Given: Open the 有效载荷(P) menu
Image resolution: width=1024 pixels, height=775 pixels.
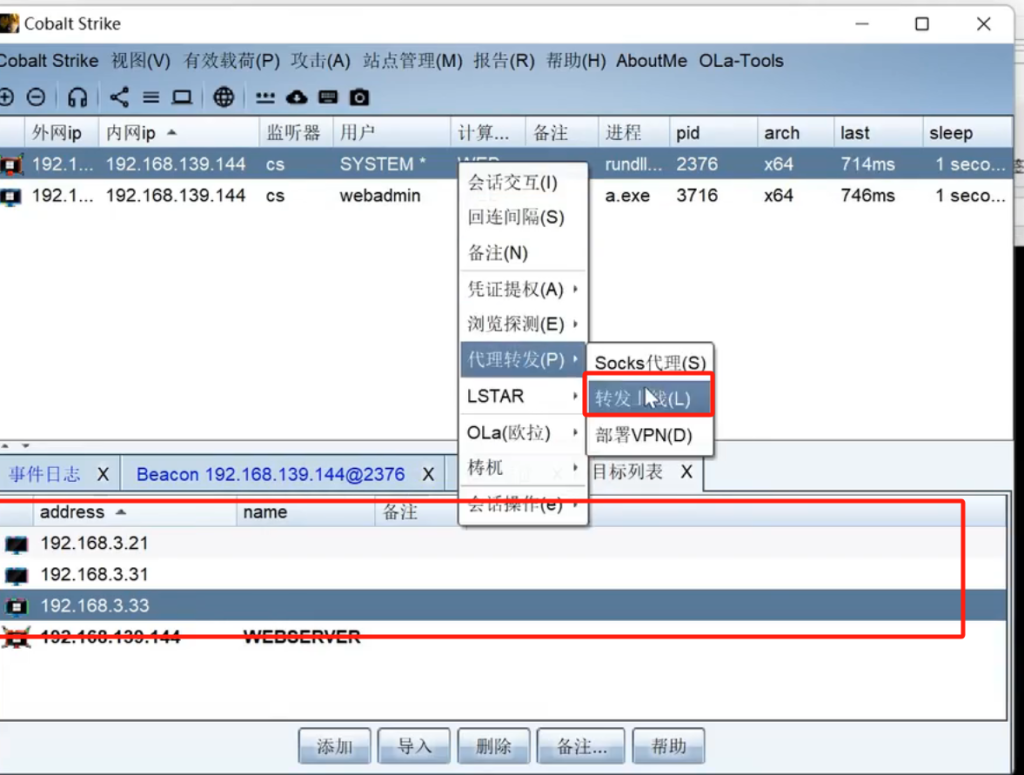Looking at the screenshot, I should pyautogui.click(x=231, y=61).
